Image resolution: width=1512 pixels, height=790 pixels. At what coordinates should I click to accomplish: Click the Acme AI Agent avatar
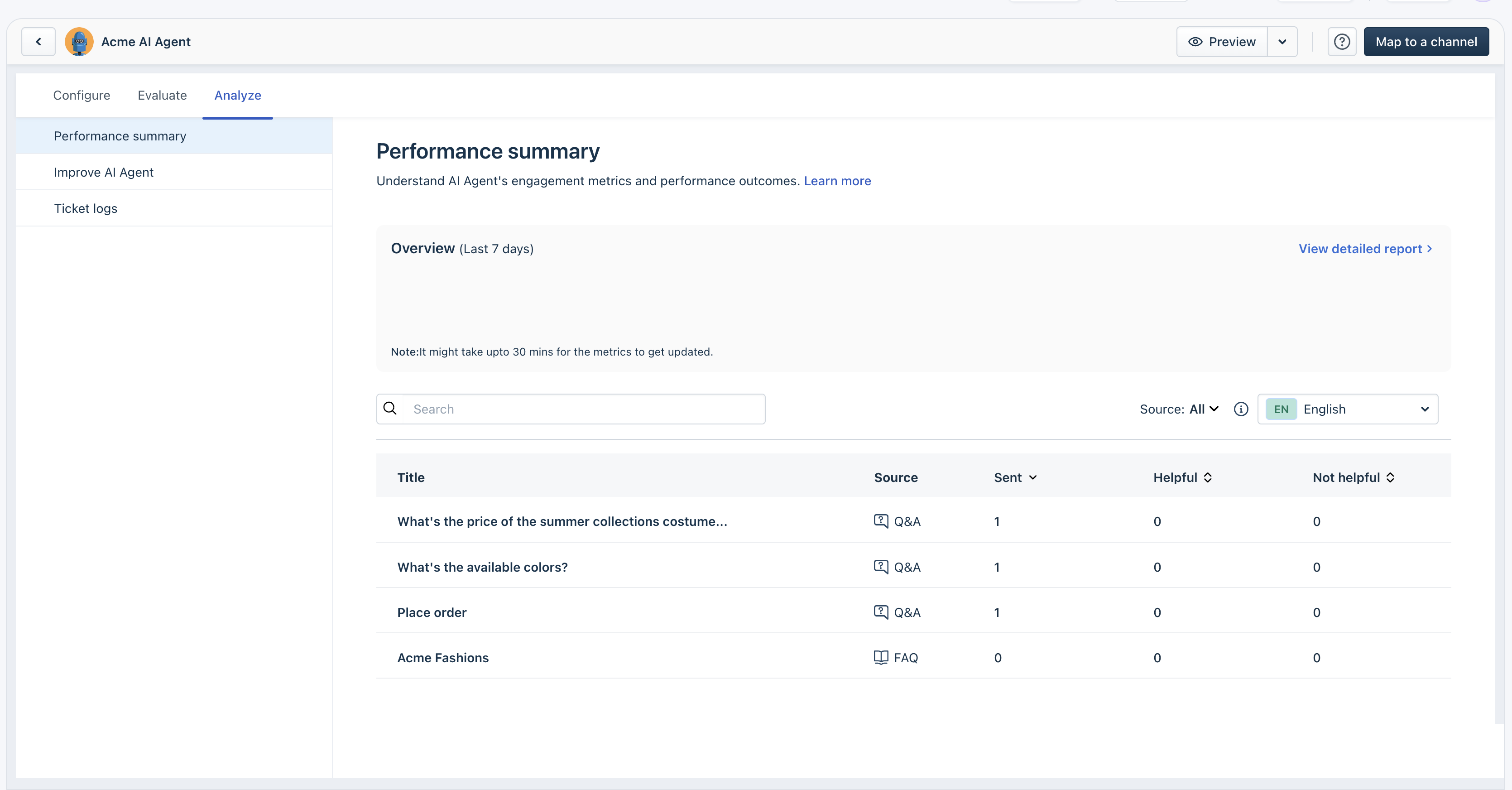tap(79, 42)
